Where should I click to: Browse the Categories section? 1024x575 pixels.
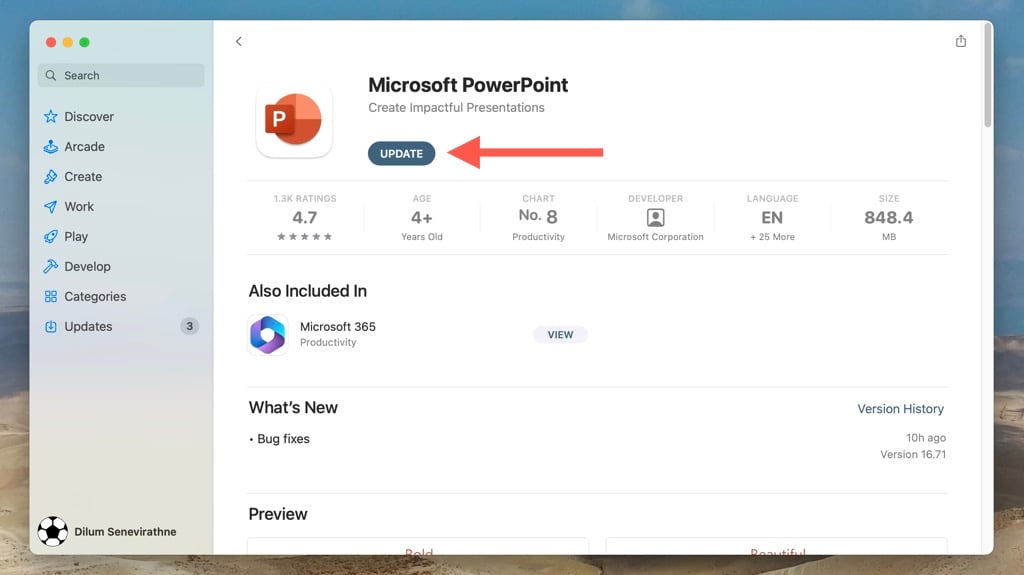click(x=95, y=297)
